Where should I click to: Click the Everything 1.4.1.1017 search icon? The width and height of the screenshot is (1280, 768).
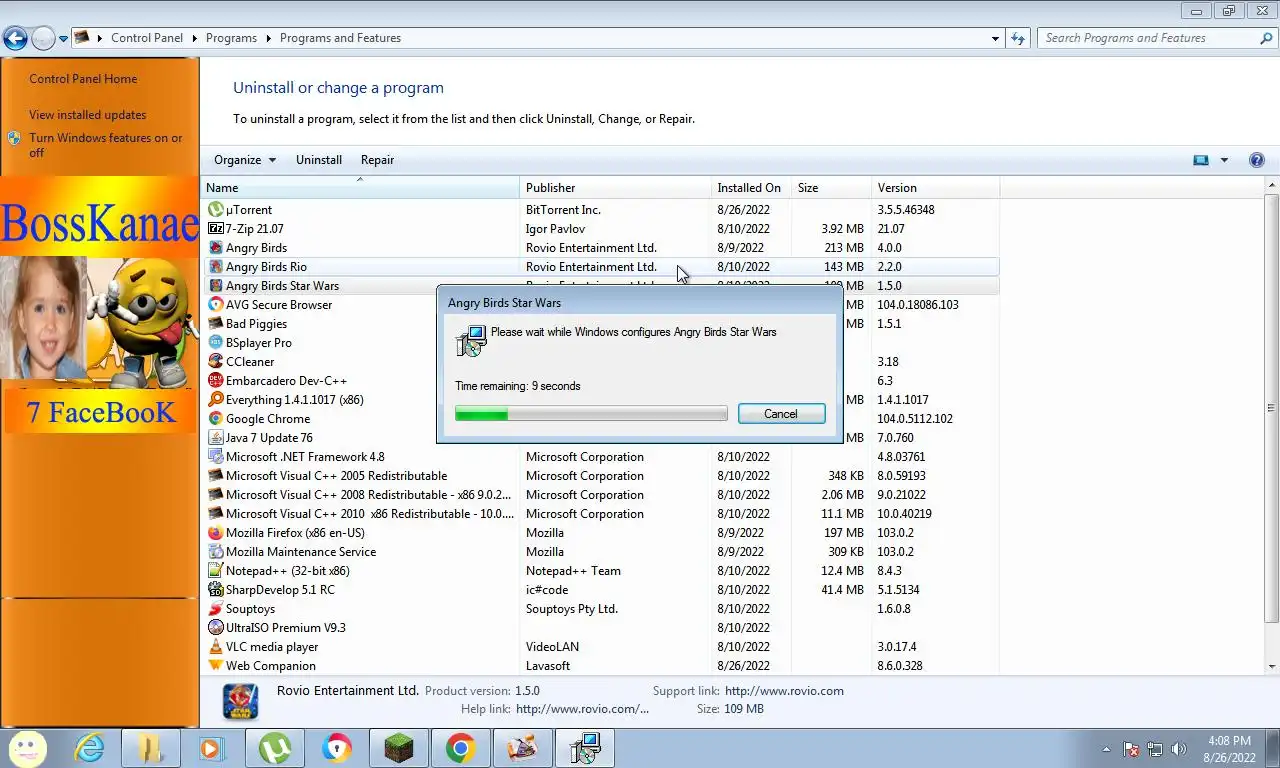pyautogui.click(x=216, y=400)
